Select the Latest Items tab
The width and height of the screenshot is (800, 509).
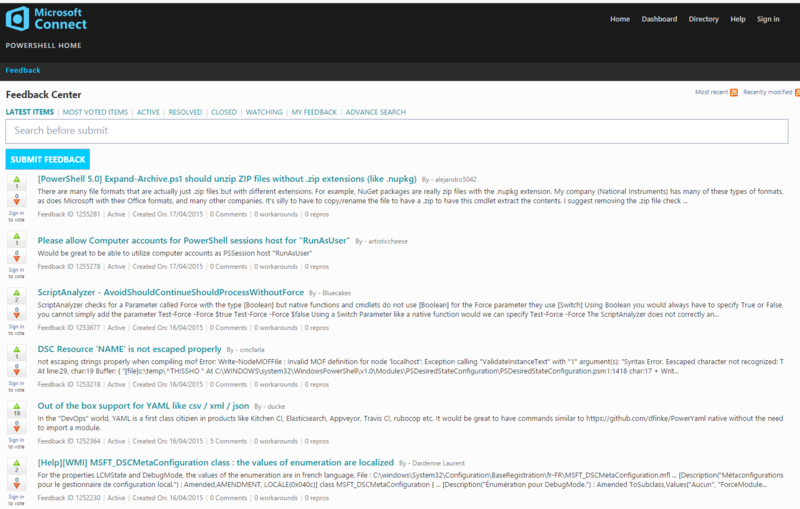tap(30, 112)
